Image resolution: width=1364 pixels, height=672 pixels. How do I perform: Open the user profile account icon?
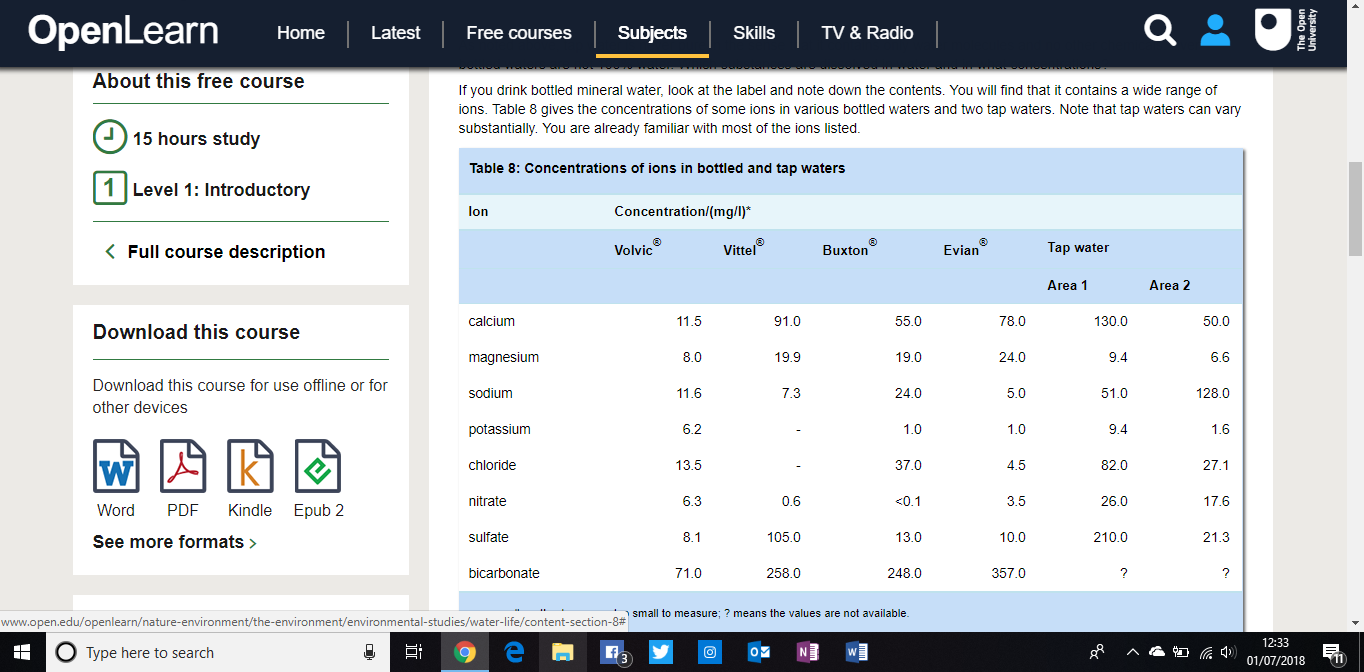[1215, 31]
